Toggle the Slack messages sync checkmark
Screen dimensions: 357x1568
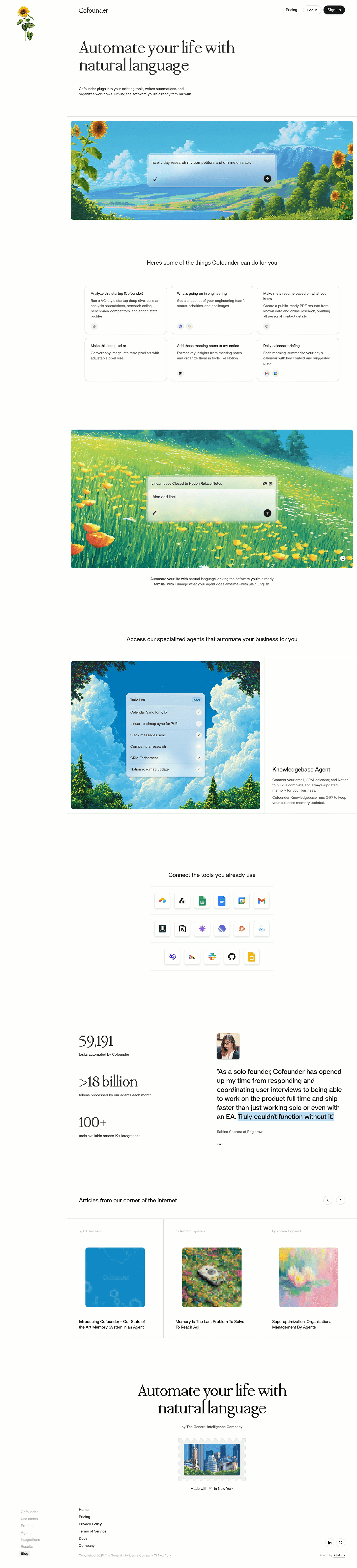198,735
